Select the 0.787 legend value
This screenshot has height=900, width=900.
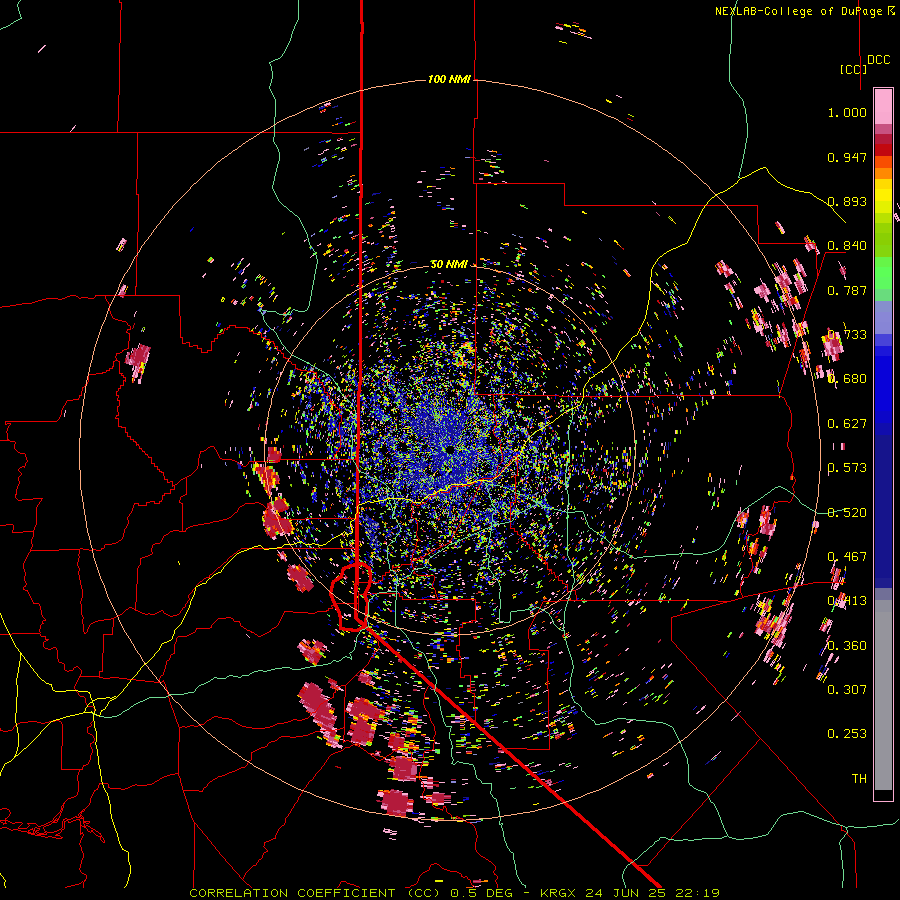click(847, 290)
